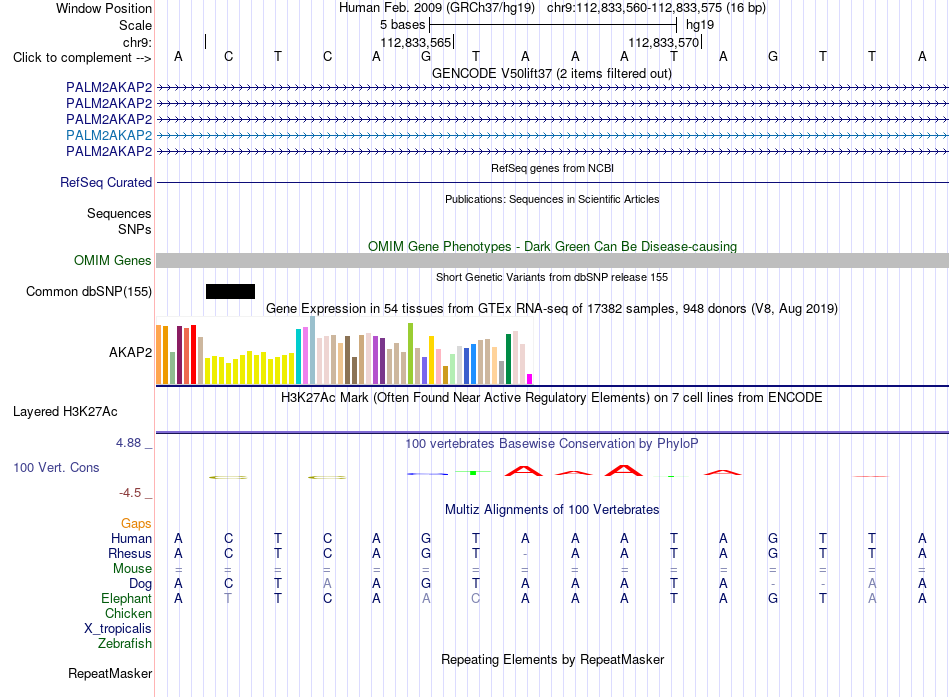Open 'Publications: Sequences in Scientific Articles' title

coord(552,199)
